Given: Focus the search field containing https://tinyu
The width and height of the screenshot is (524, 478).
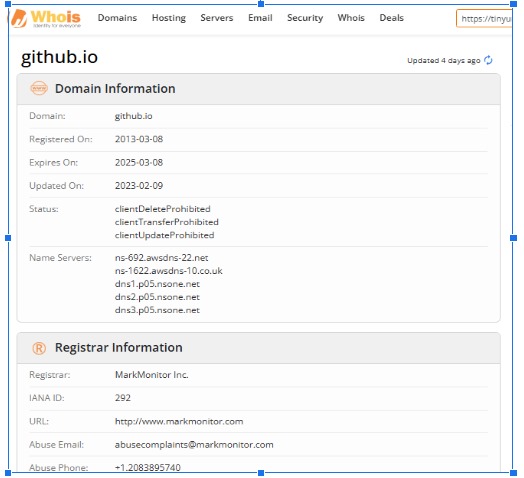Looking at the screenshot, I should point(484,19).
